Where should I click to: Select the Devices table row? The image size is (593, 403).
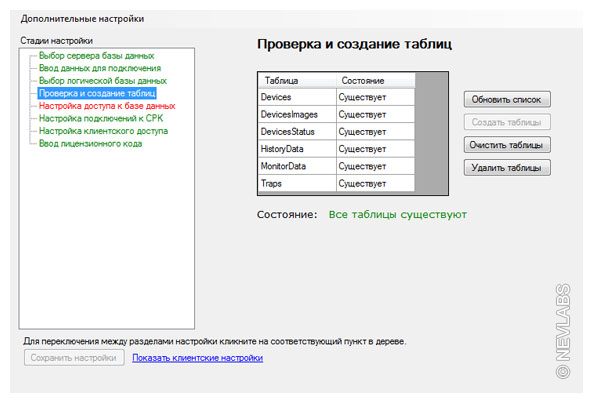pos(337,97)
